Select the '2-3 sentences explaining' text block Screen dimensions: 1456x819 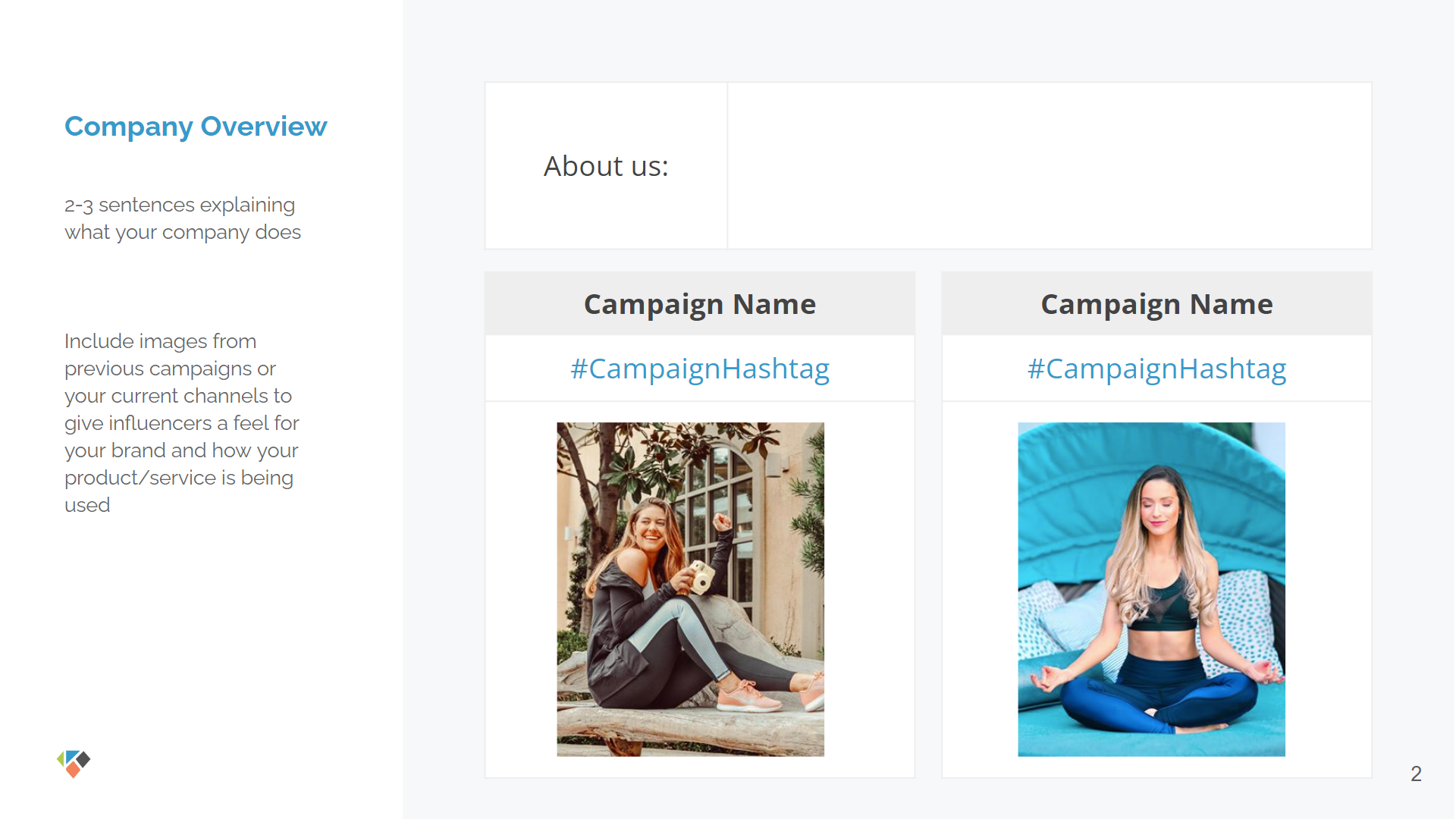click(183, 218)
